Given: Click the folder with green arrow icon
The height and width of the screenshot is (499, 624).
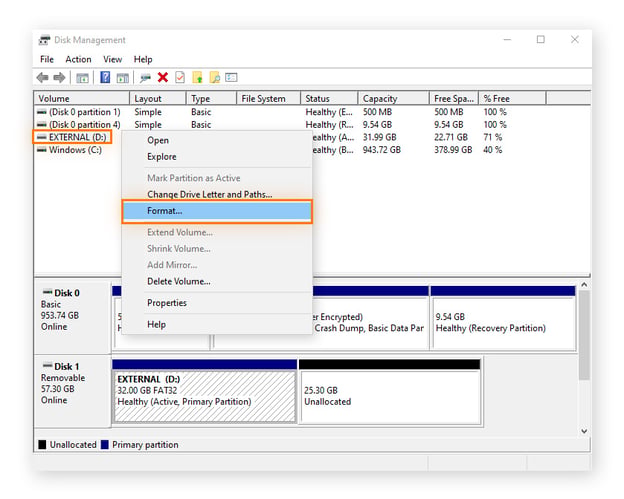Looking at the screenshot, I should 197,77.
